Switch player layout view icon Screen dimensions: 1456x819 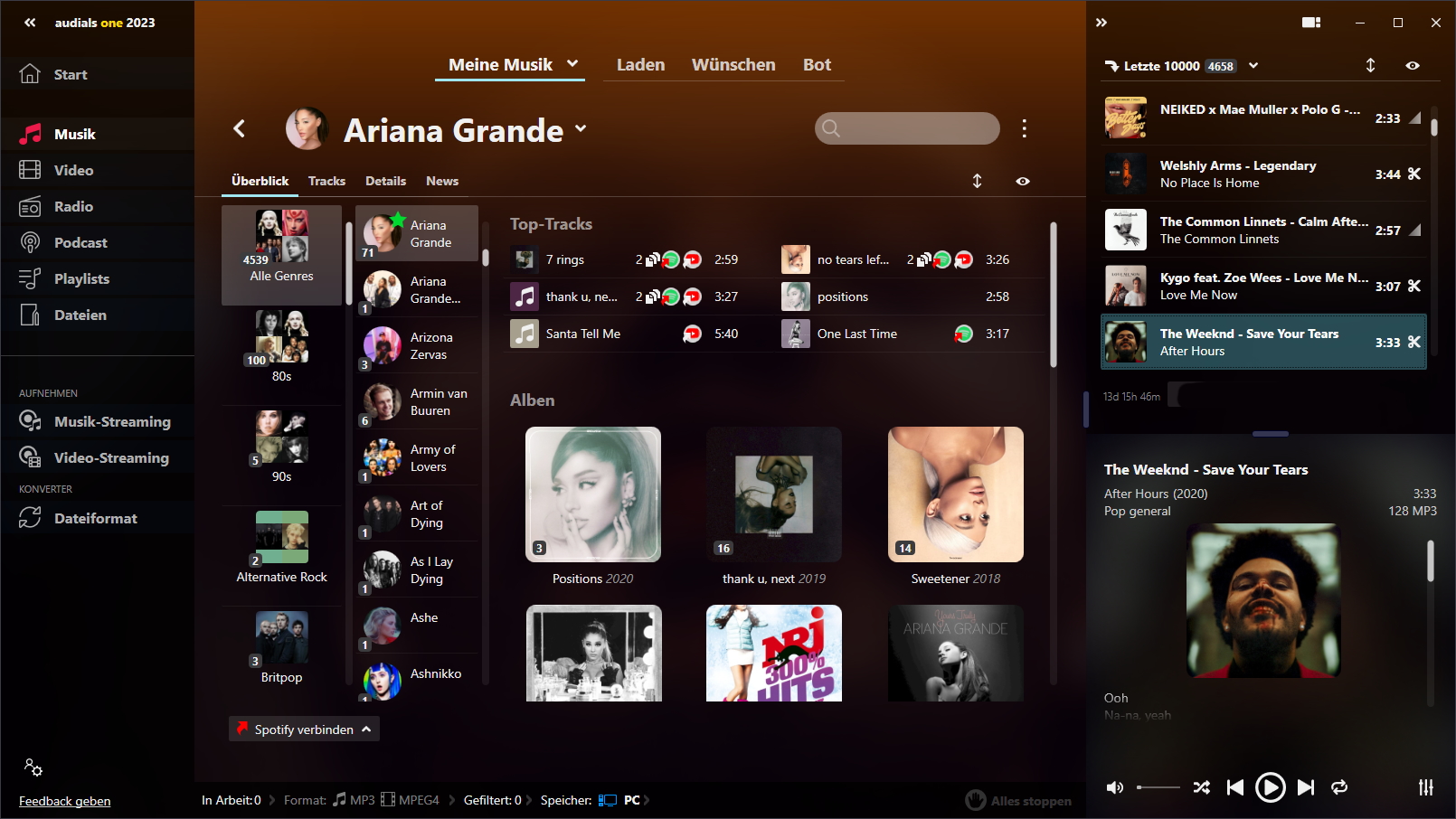[1311, 23]
